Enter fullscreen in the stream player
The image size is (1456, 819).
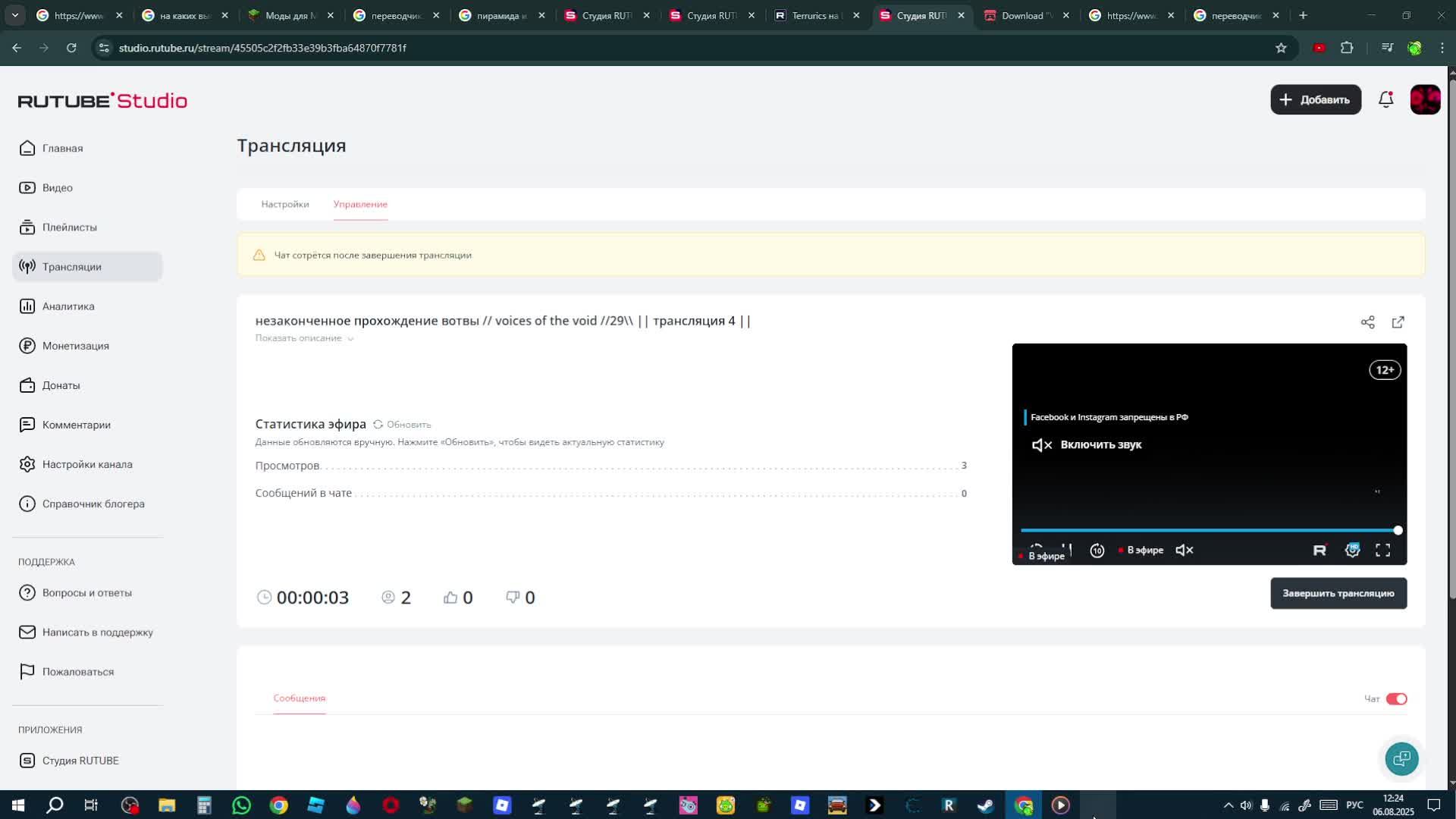1382,551
